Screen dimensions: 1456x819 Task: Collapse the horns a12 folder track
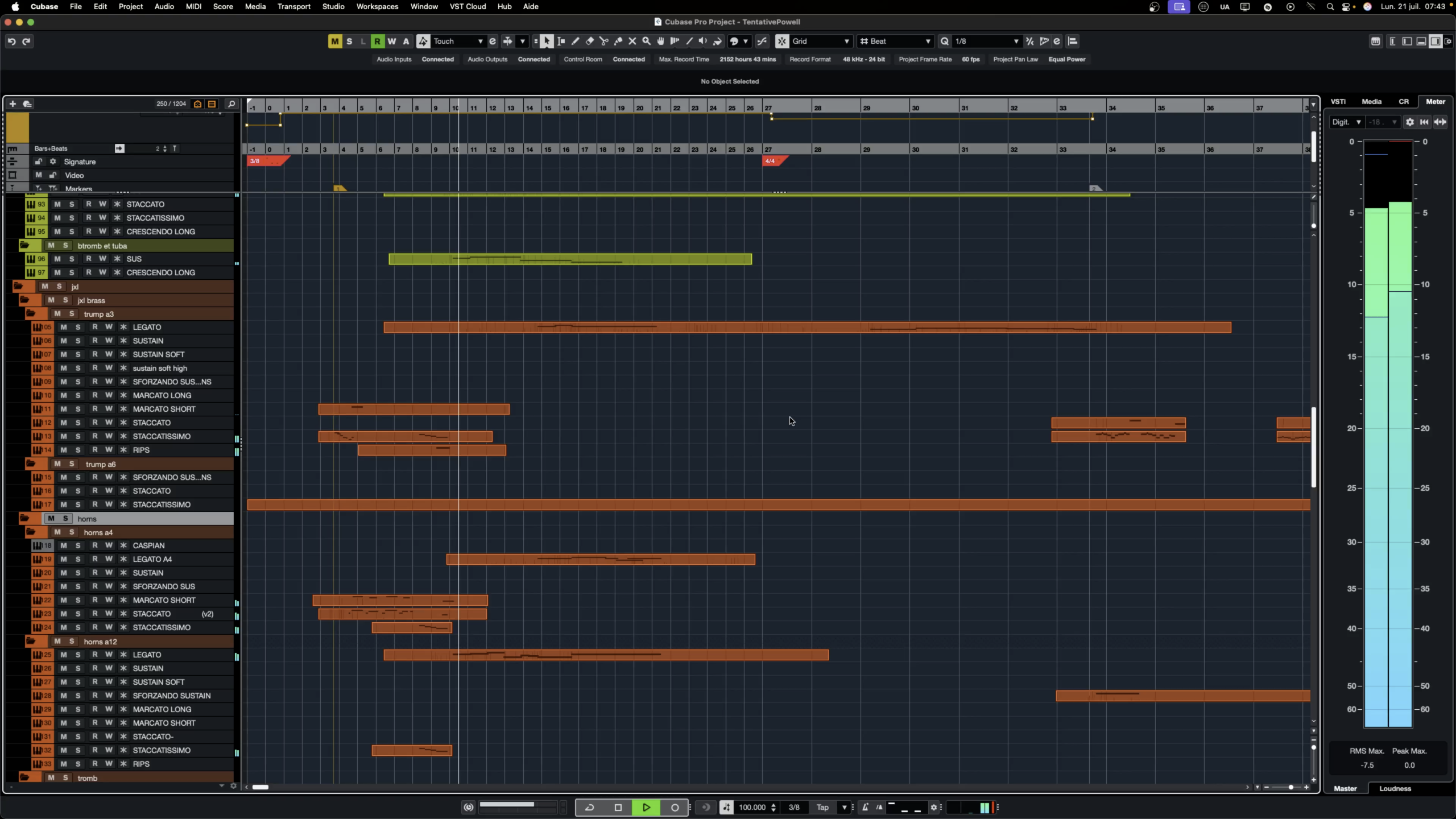point(31,642)
